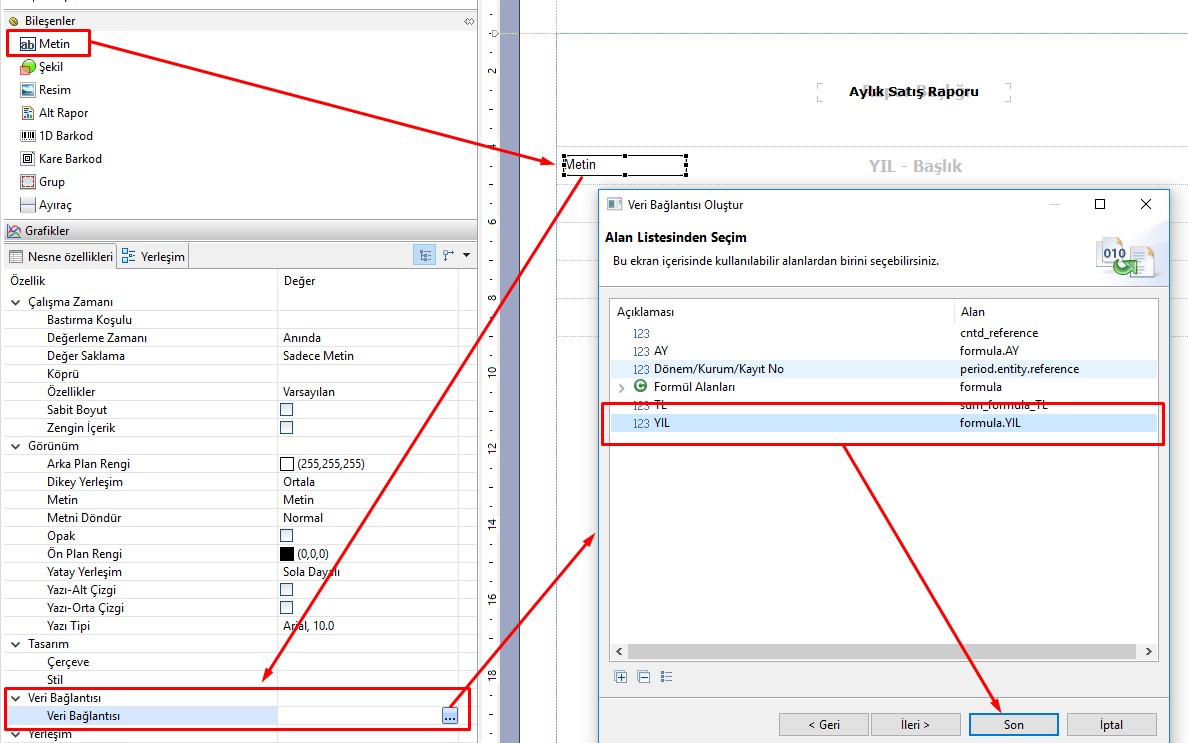Select the Kare Barkod component
Screen dimensions: 1188x743
[69, 159]
